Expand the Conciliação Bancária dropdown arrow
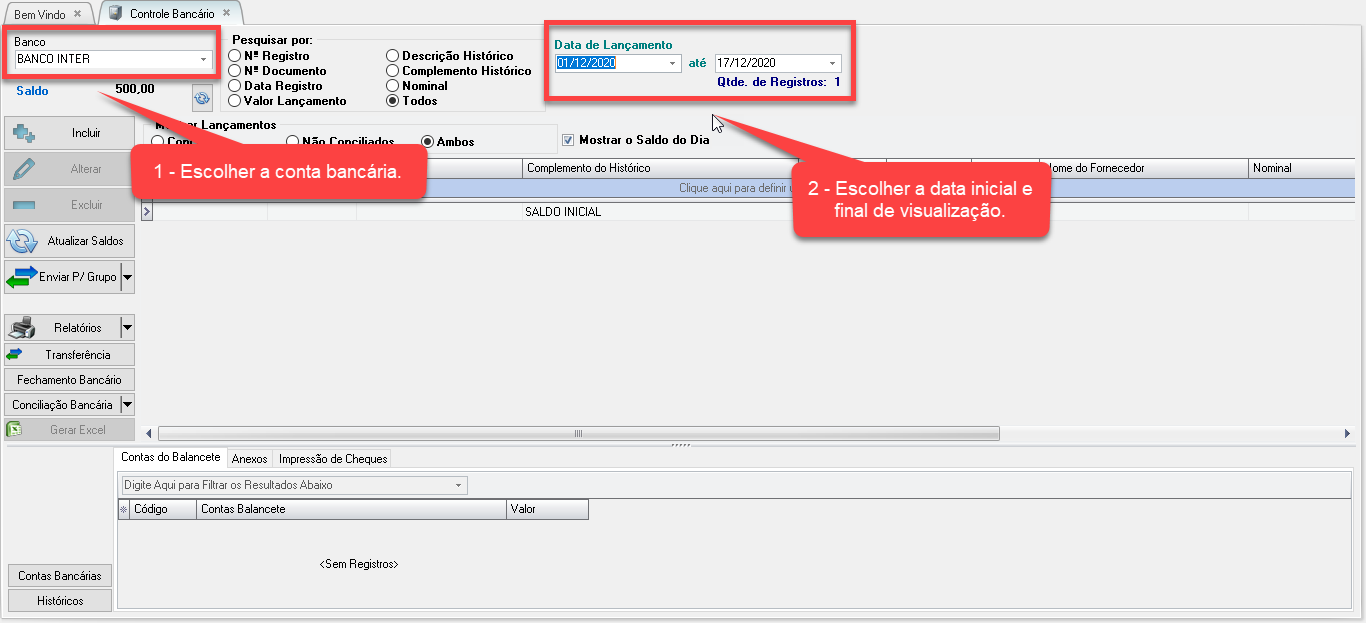Image resolution: width=1366 pixels, height=623 pixels. (127, 405)
